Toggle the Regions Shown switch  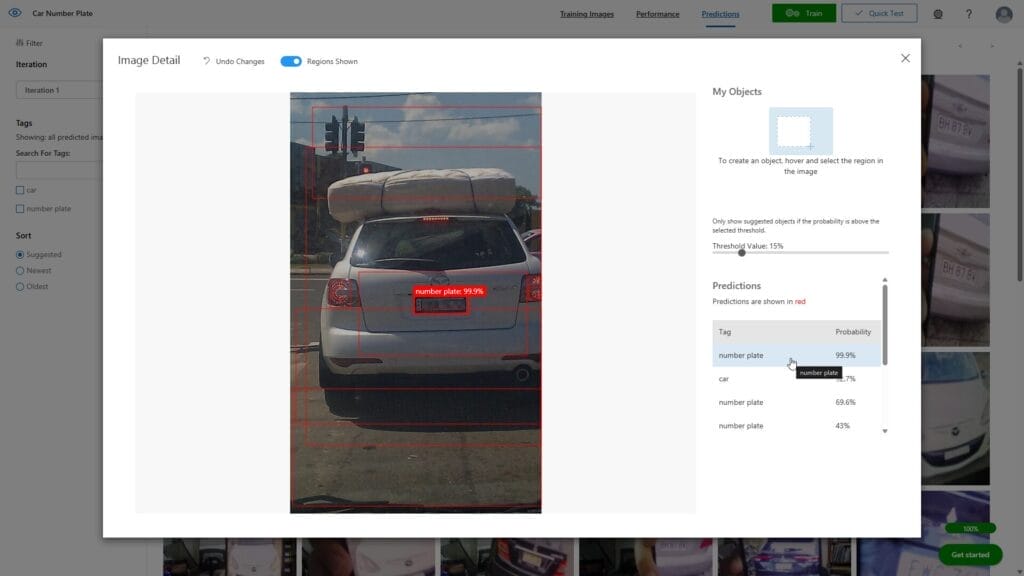click(291, 60)
